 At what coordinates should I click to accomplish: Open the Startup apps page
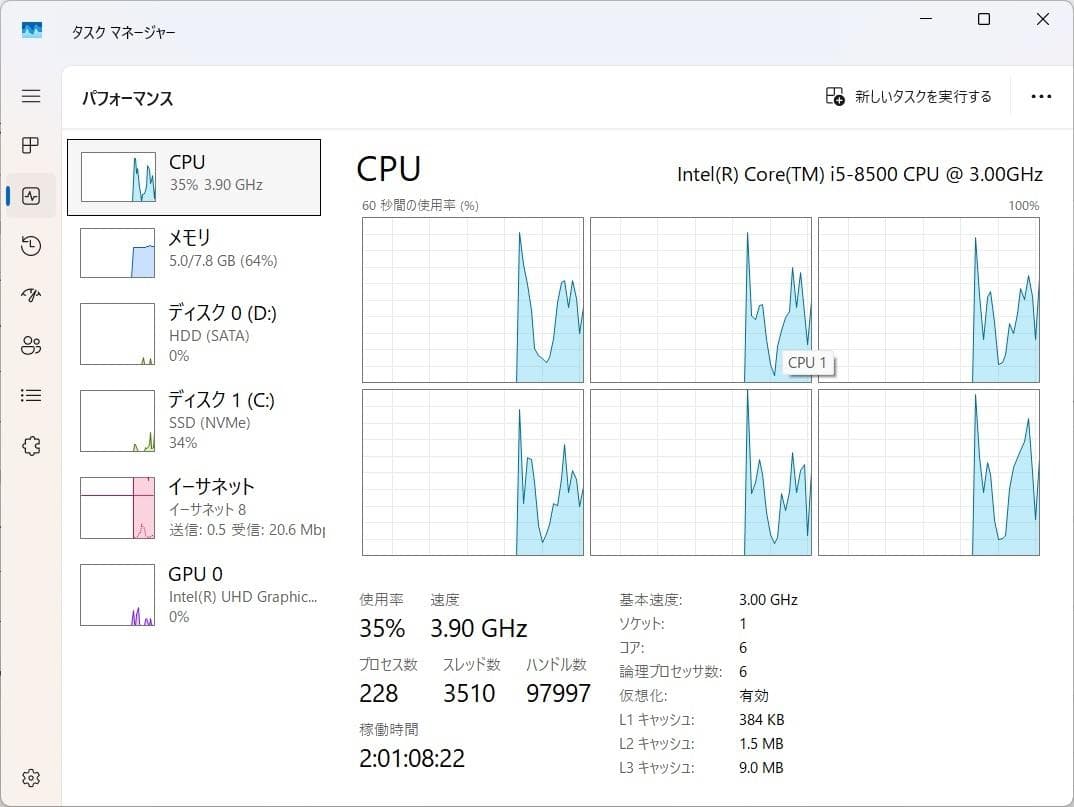point(30,295)
